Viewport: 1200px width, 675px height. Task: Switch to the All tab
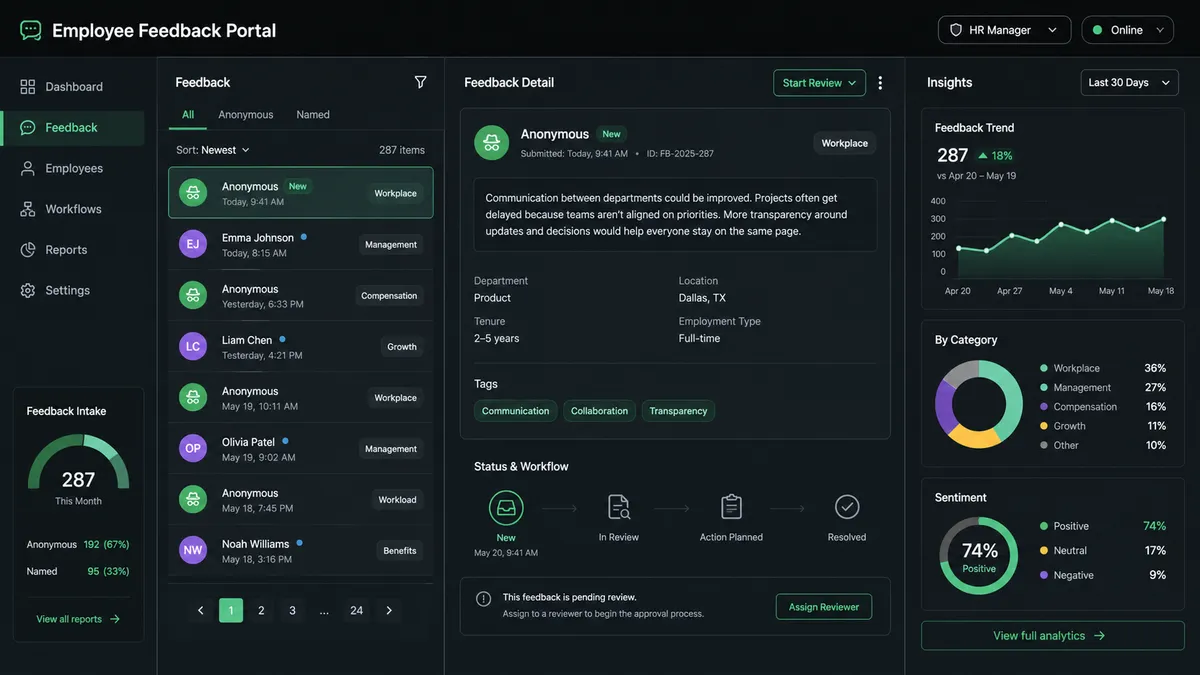[x=188, y=115]
